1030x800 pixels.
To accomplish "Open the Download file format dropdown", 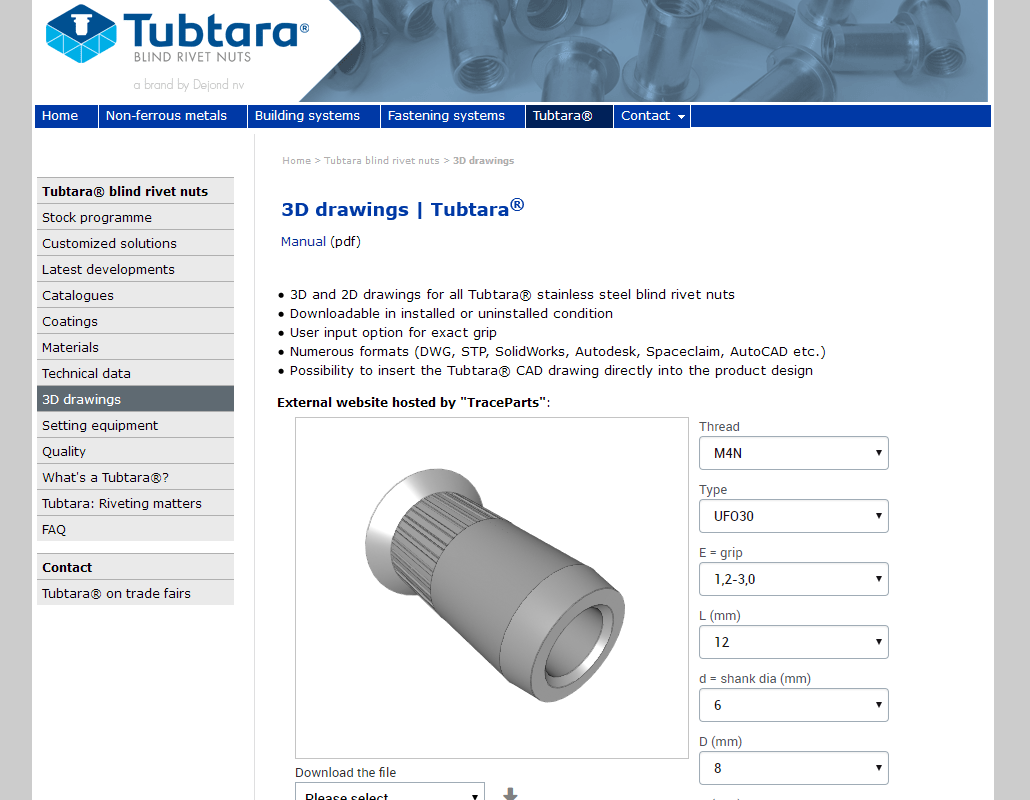I will click(x=389, y=793).
